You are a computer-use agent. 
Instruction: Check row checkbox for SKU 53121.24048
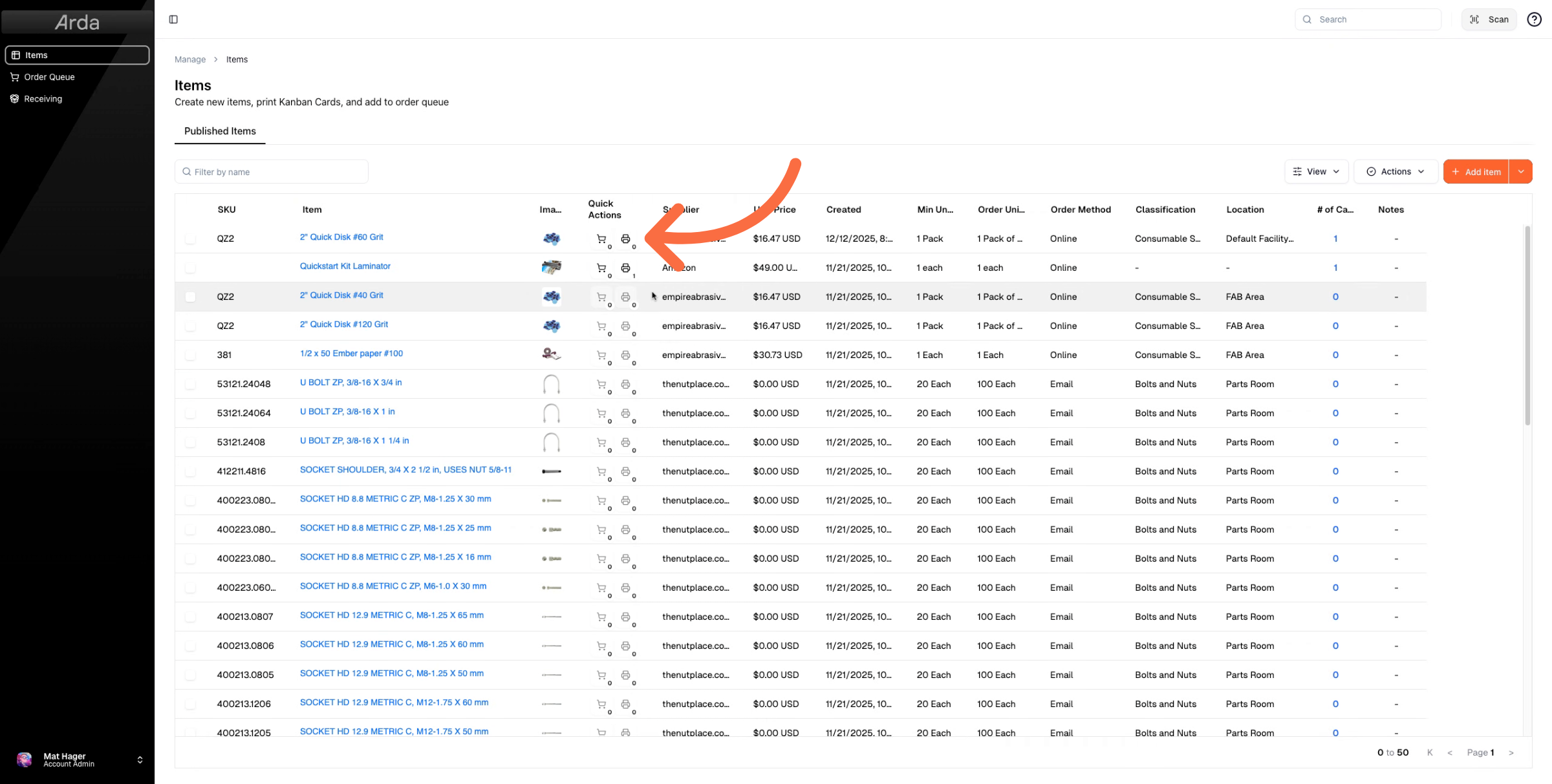coord(190,384)
